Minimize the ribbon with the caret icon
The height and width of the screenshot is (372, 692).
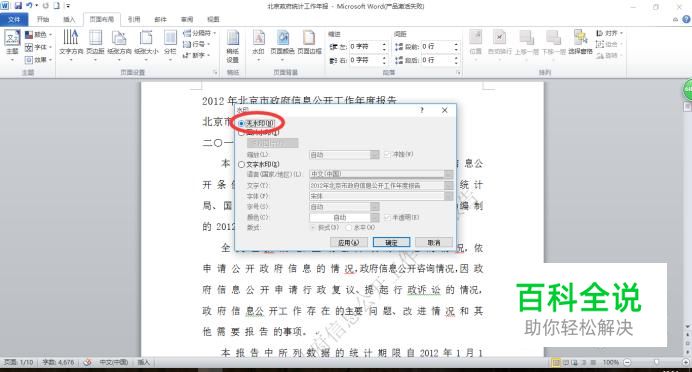coord(675,19)
